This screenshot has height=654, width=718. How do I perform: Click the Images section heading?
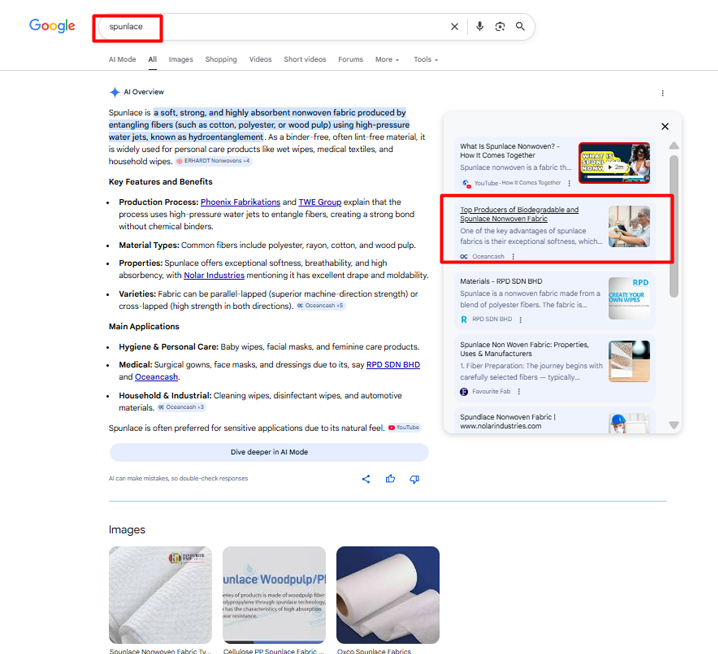(127, 530)
